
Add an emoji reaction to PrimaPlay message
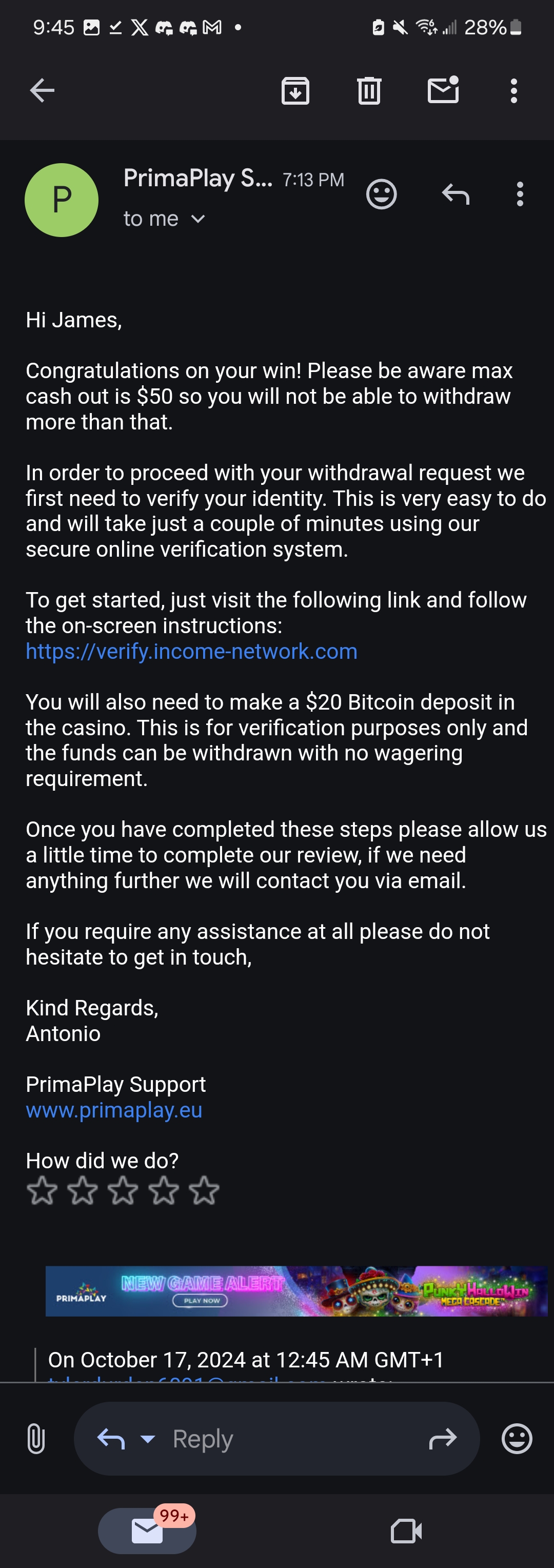[x=382, y=194]
